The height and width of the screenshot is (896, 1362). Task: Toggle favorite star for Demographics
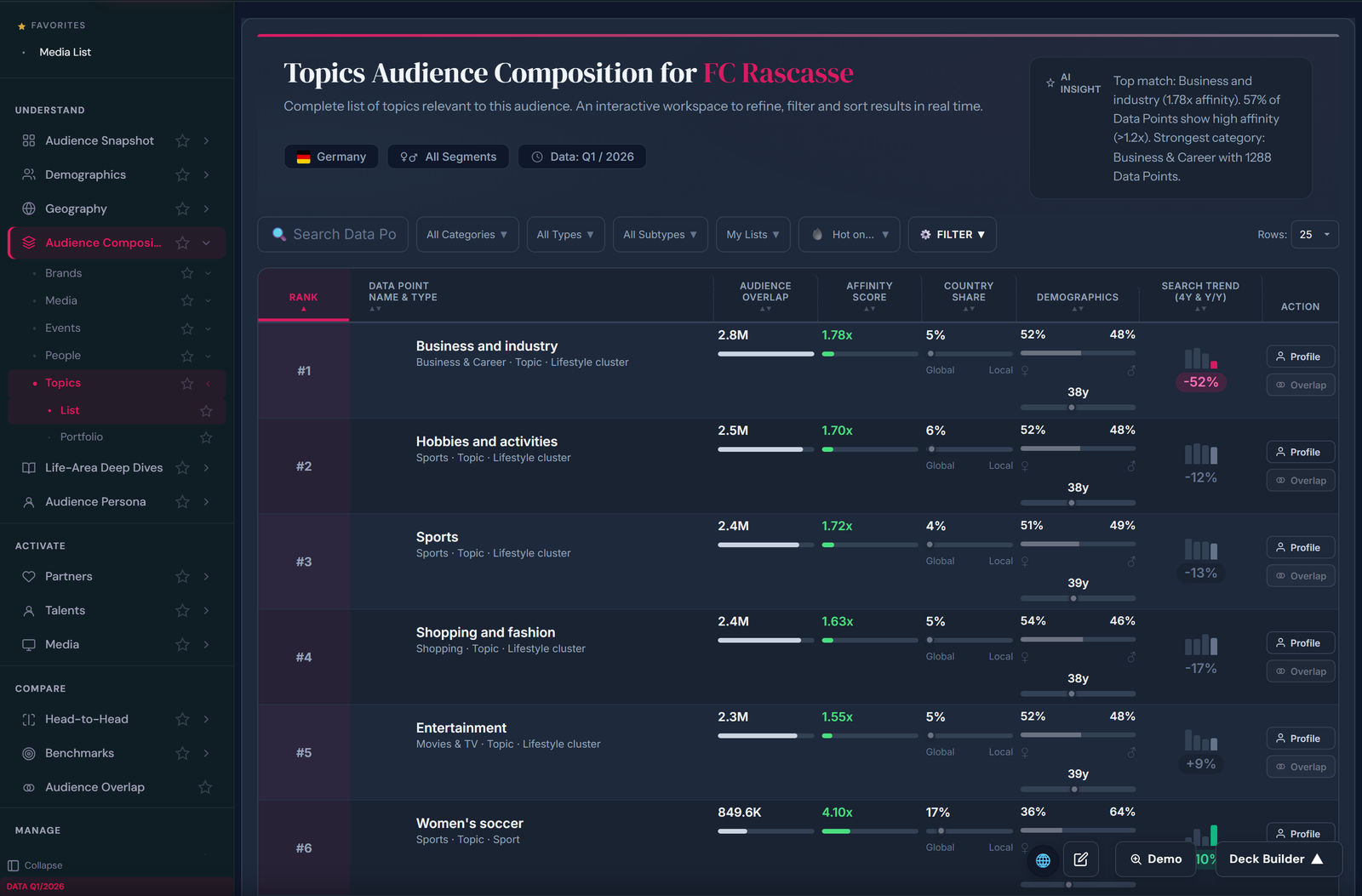click(182, 174)
